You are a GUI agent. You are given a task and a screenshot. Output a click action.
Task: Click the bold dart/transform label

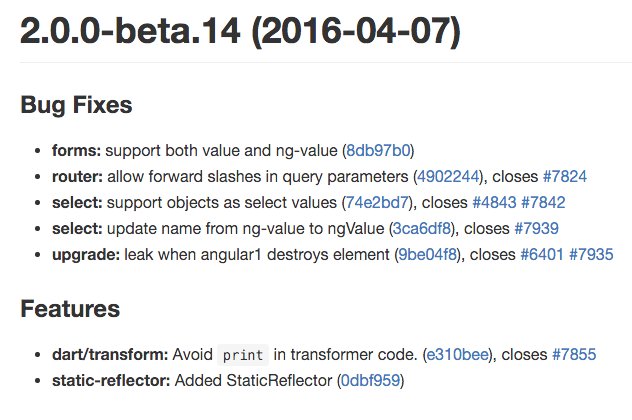[110, 355]
